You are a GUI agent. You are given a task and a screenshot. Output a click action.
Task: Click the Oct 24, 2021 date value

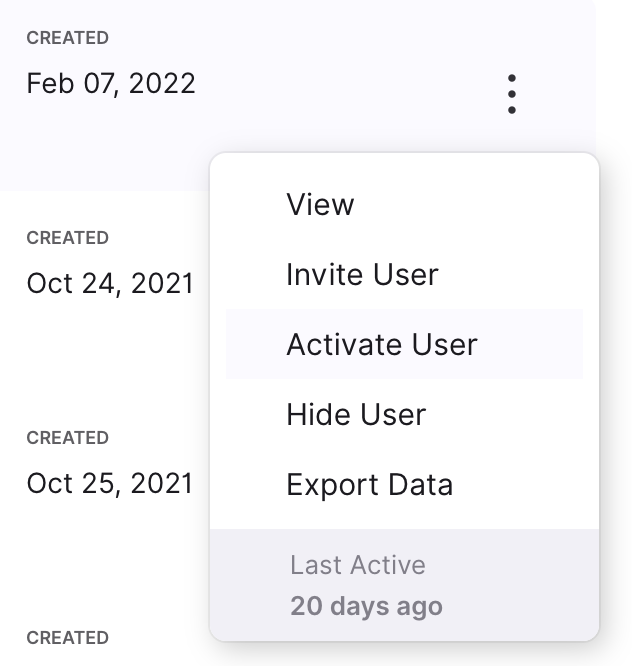[x=110, y=283]
